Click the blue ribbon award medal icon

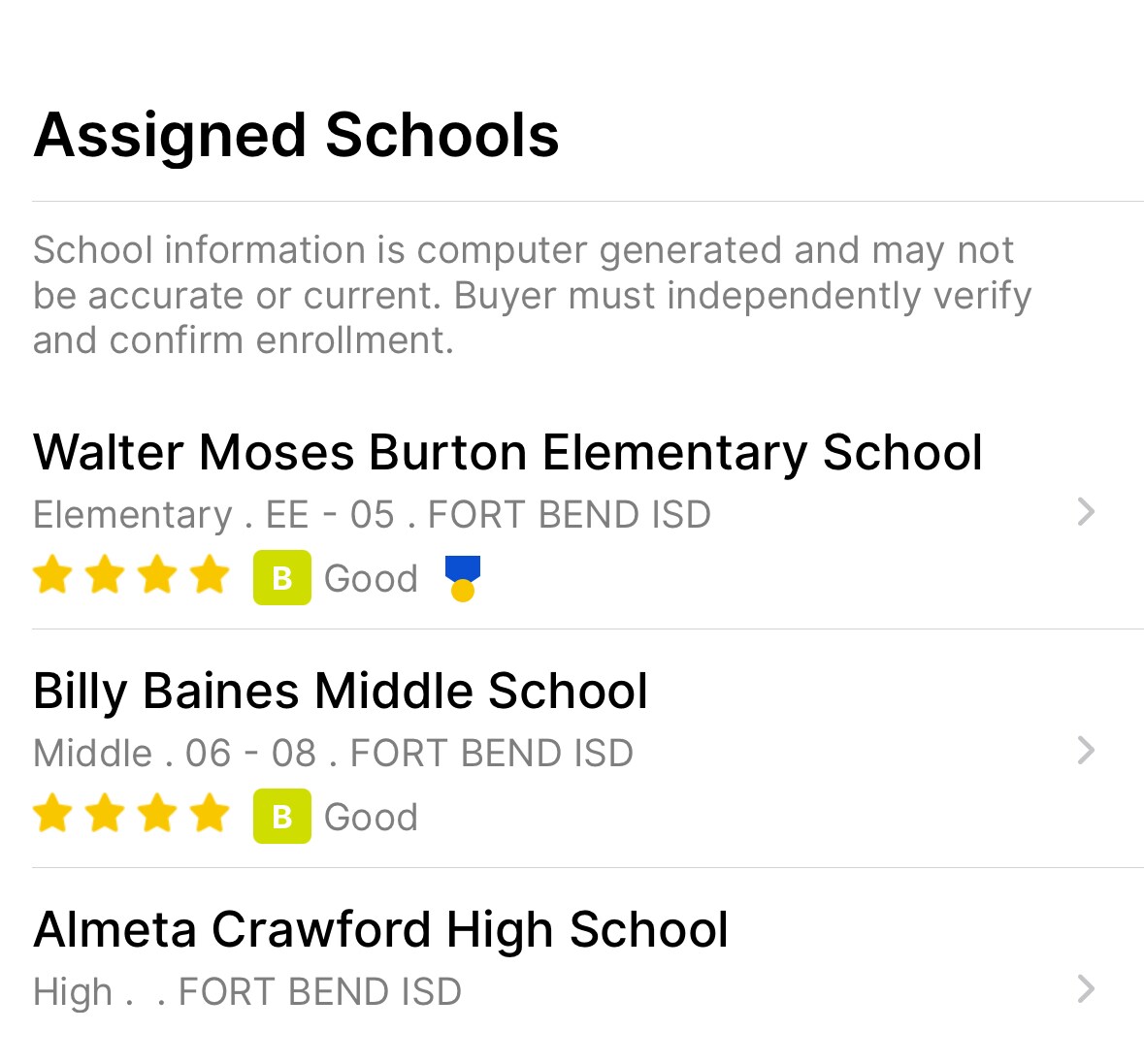463,578
